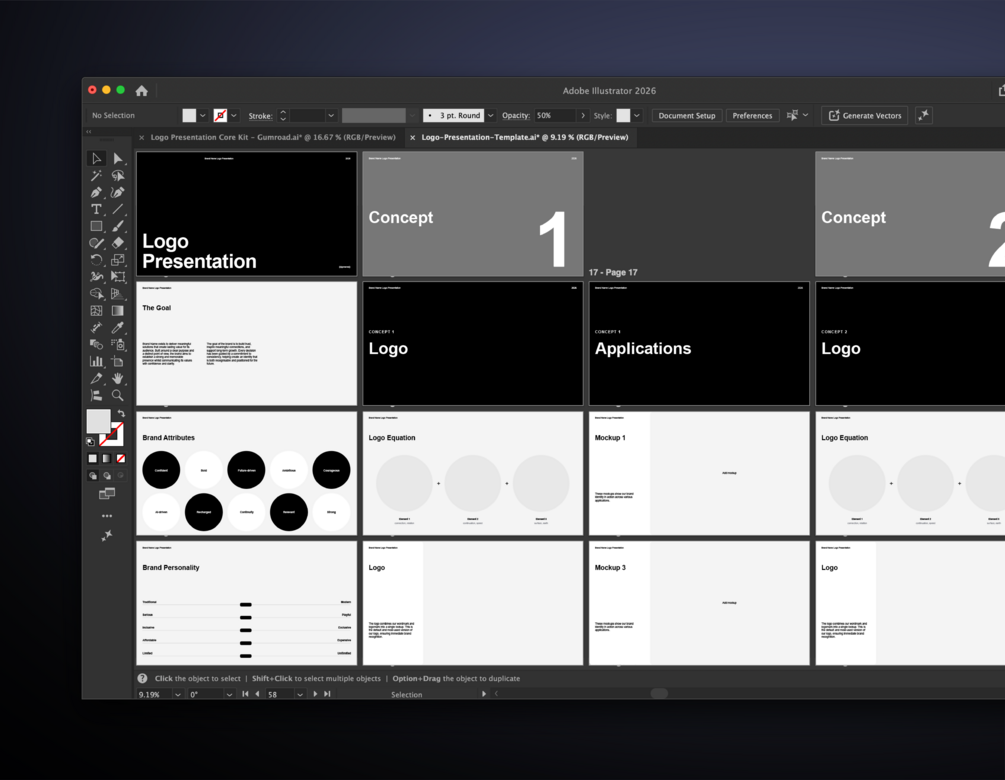Swap fill and stroke colors arrow
The width and height of the screenshot is (1005, 780).
click(x=121, y=413)
